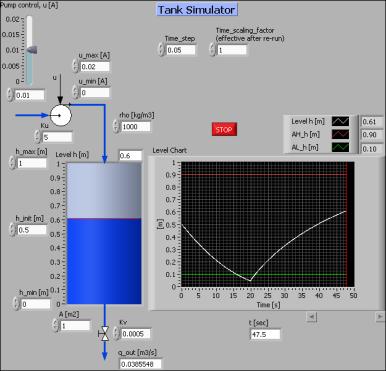Click the Time_step stepper arrows
The image size is (386, 371).
[161, 50]
